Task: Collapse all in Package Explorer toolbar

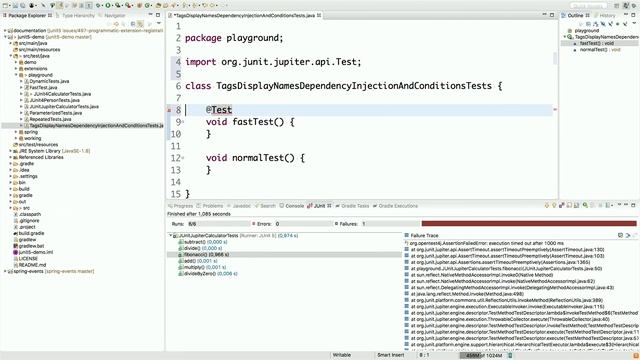Action: pos(133,24)
